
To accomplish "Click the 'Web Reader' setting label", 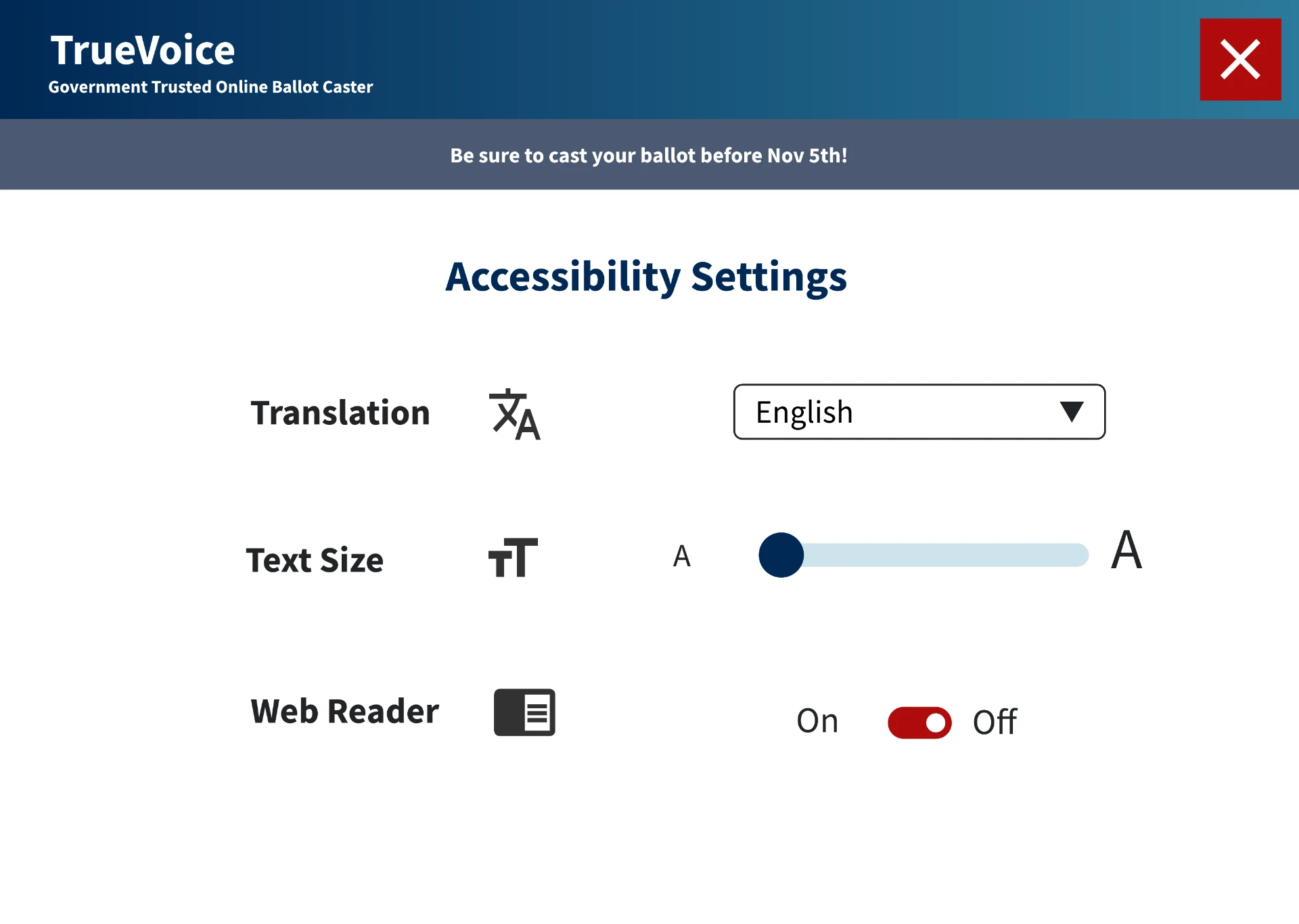I will click(x=345, y=711).
